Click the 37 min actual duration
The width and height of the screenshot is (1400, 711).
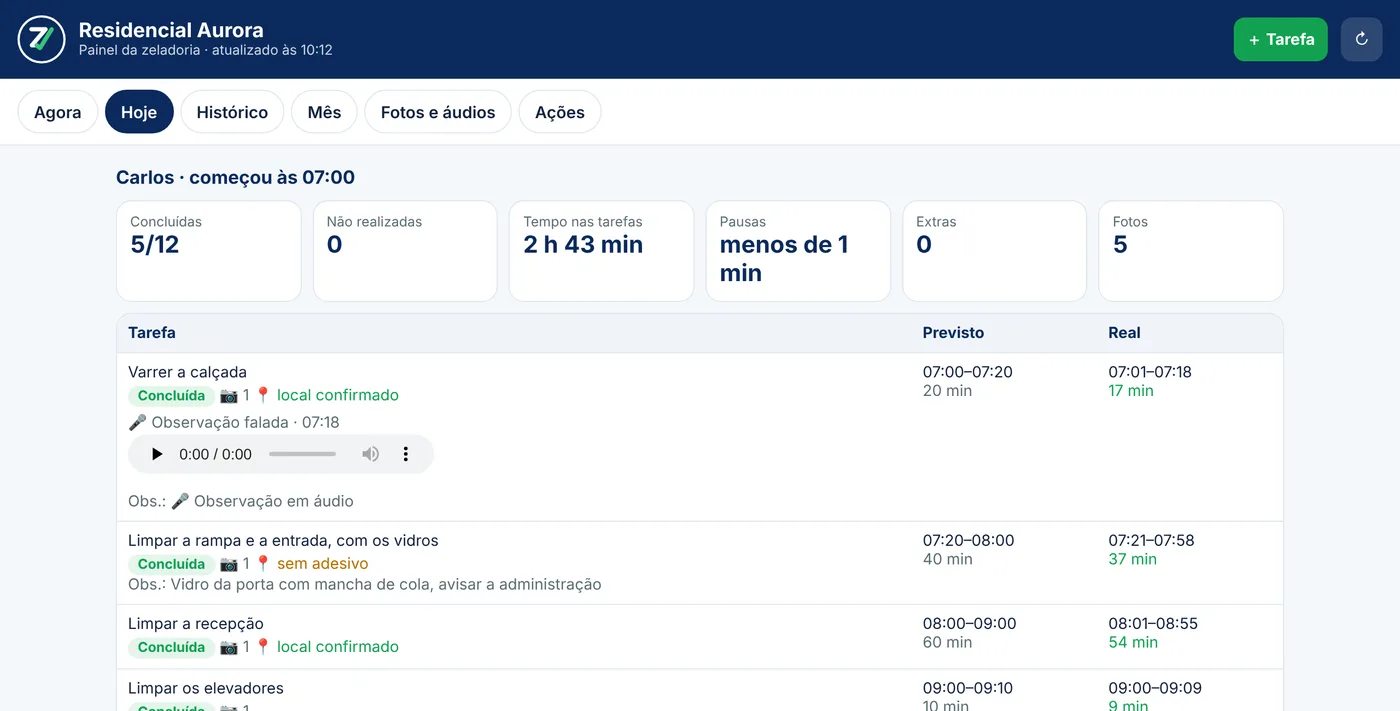click(x=1132, y=560)
